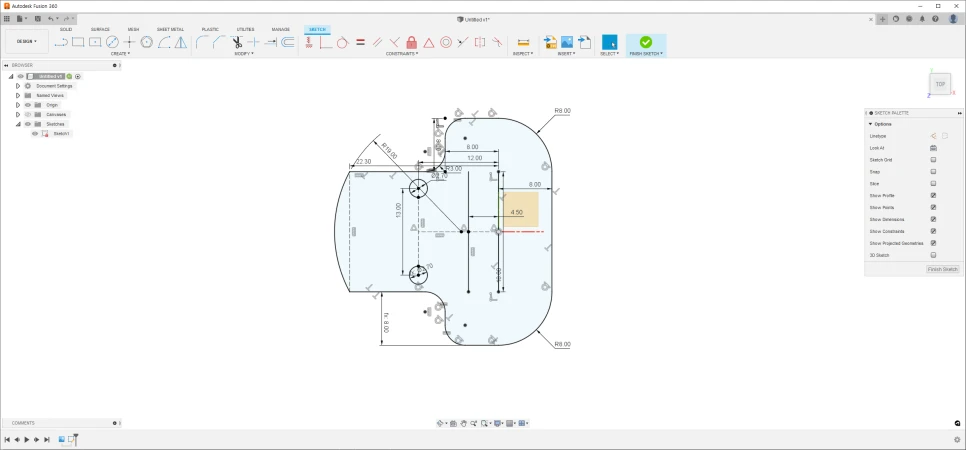Choose the Equal constraint icon

pos(360,42)
